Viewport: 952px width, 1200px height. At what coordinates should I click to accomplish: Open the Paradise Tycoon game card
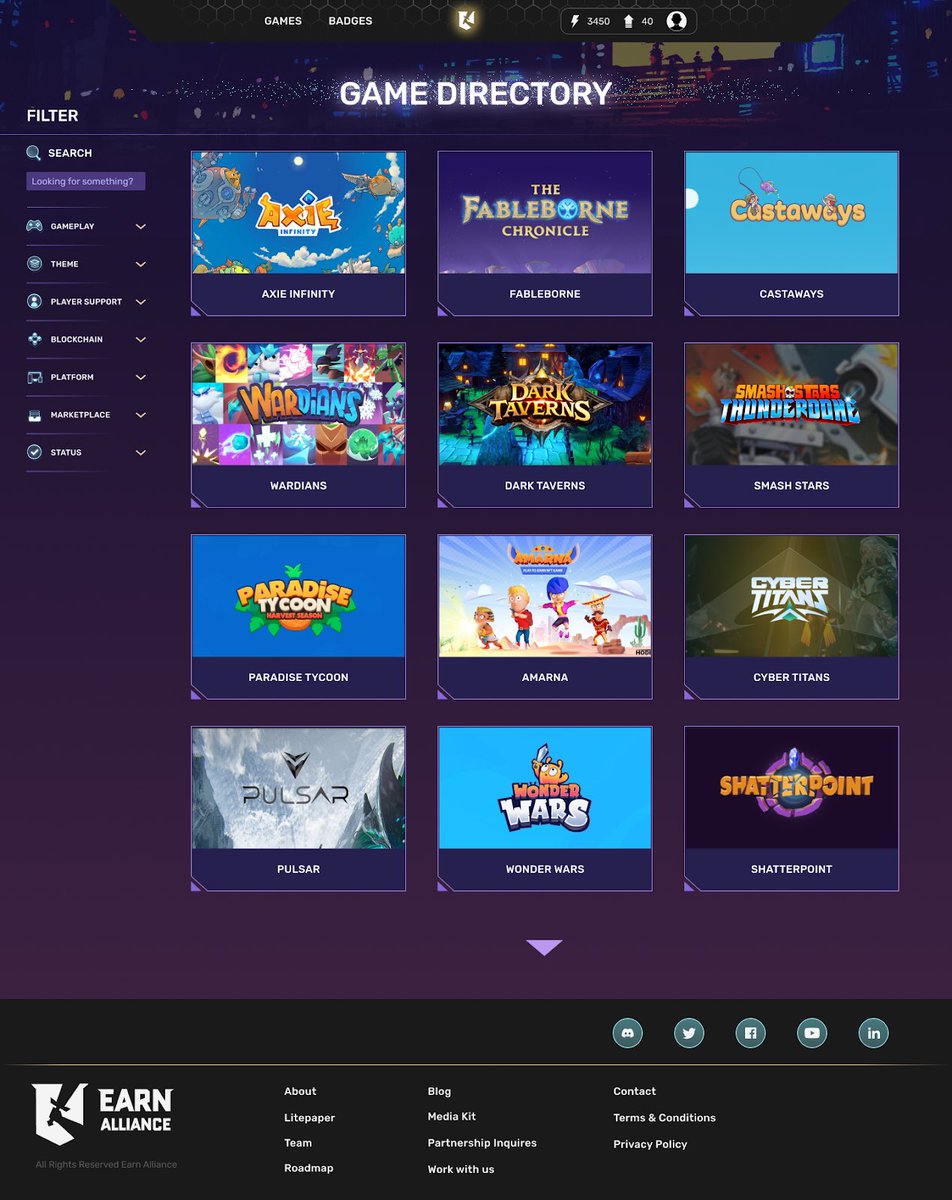point(298,617)
